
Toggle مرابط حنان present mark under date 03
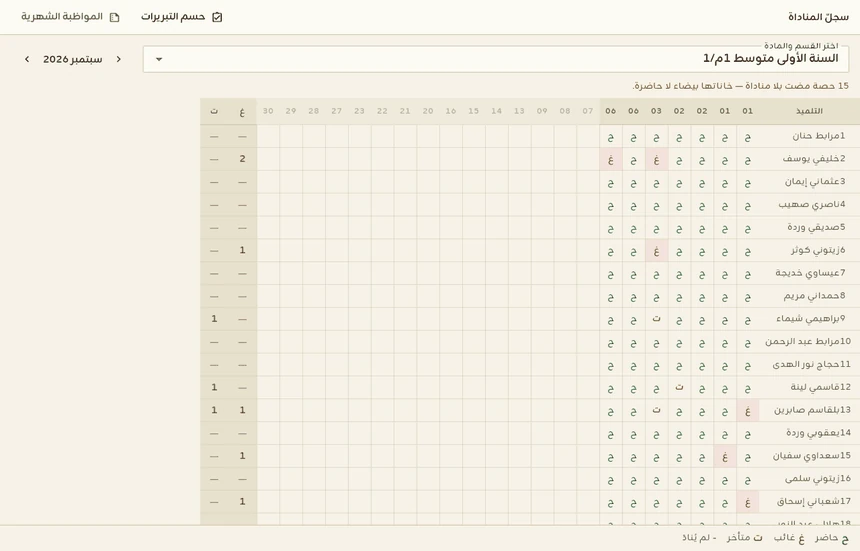click(657, 137)
